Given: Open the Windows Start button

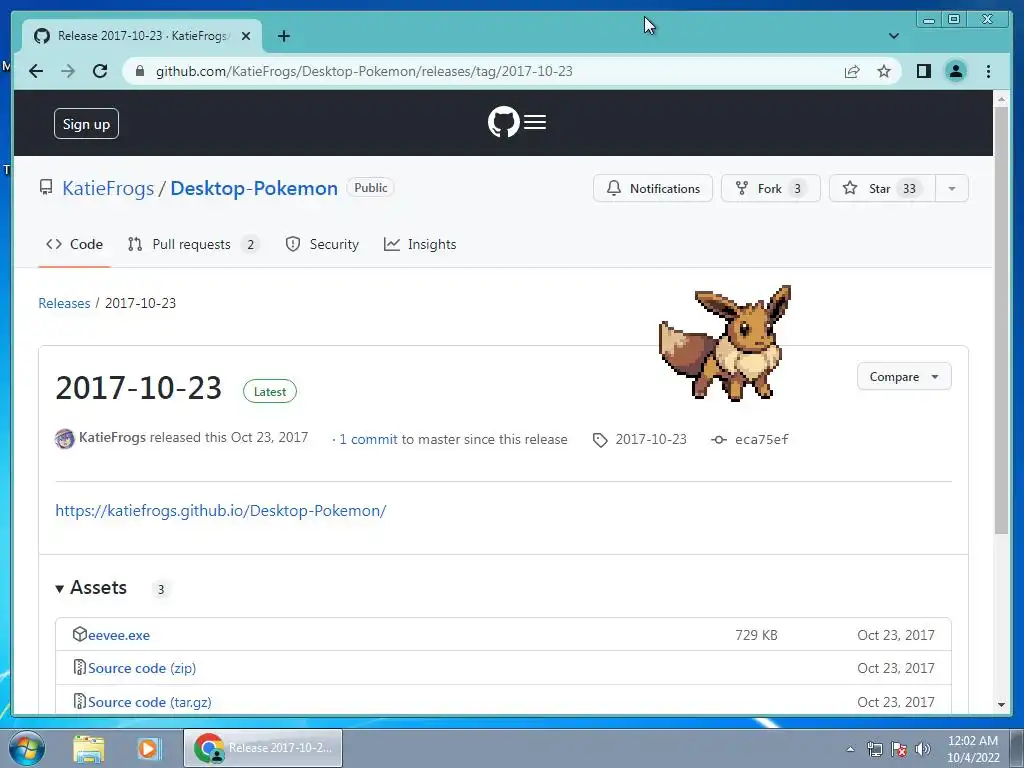Looking at the screenshot, I should 27,748.
